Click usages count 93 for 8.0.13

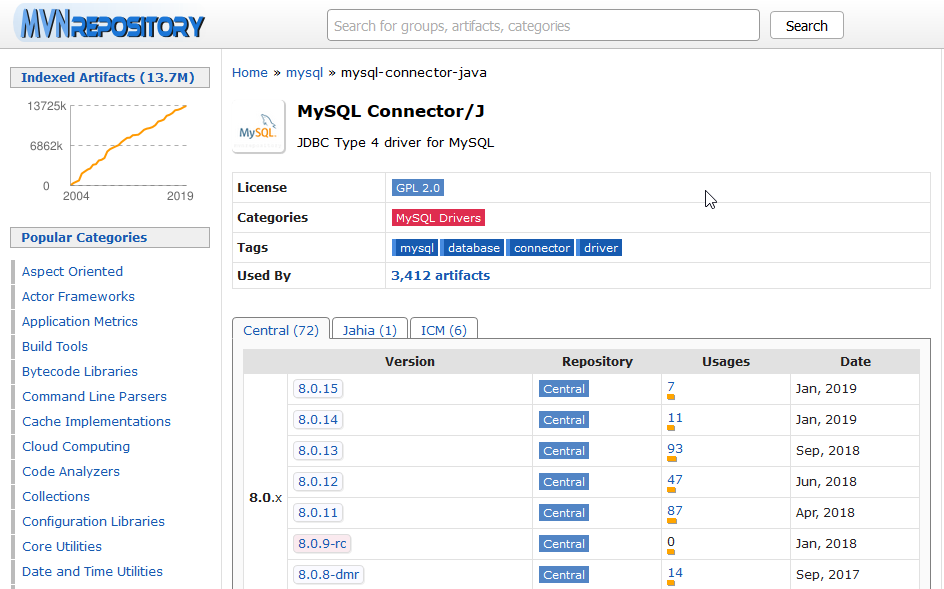675,449
